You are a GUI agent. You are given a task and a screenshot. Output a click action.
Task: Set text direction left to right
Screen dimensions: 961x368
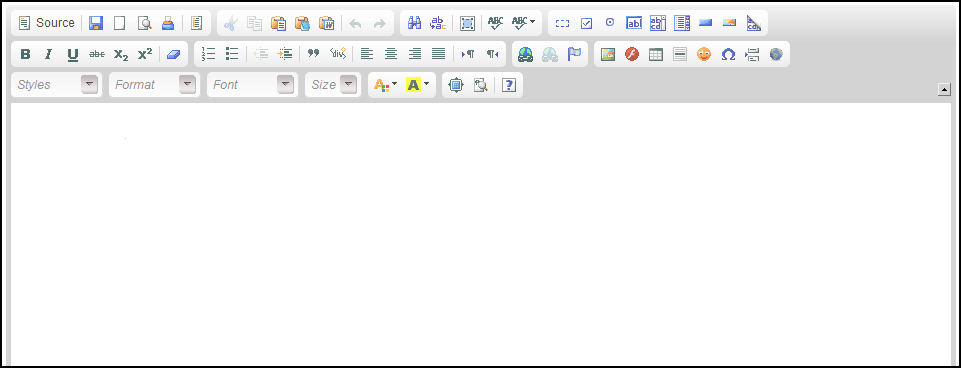point(468,54)
